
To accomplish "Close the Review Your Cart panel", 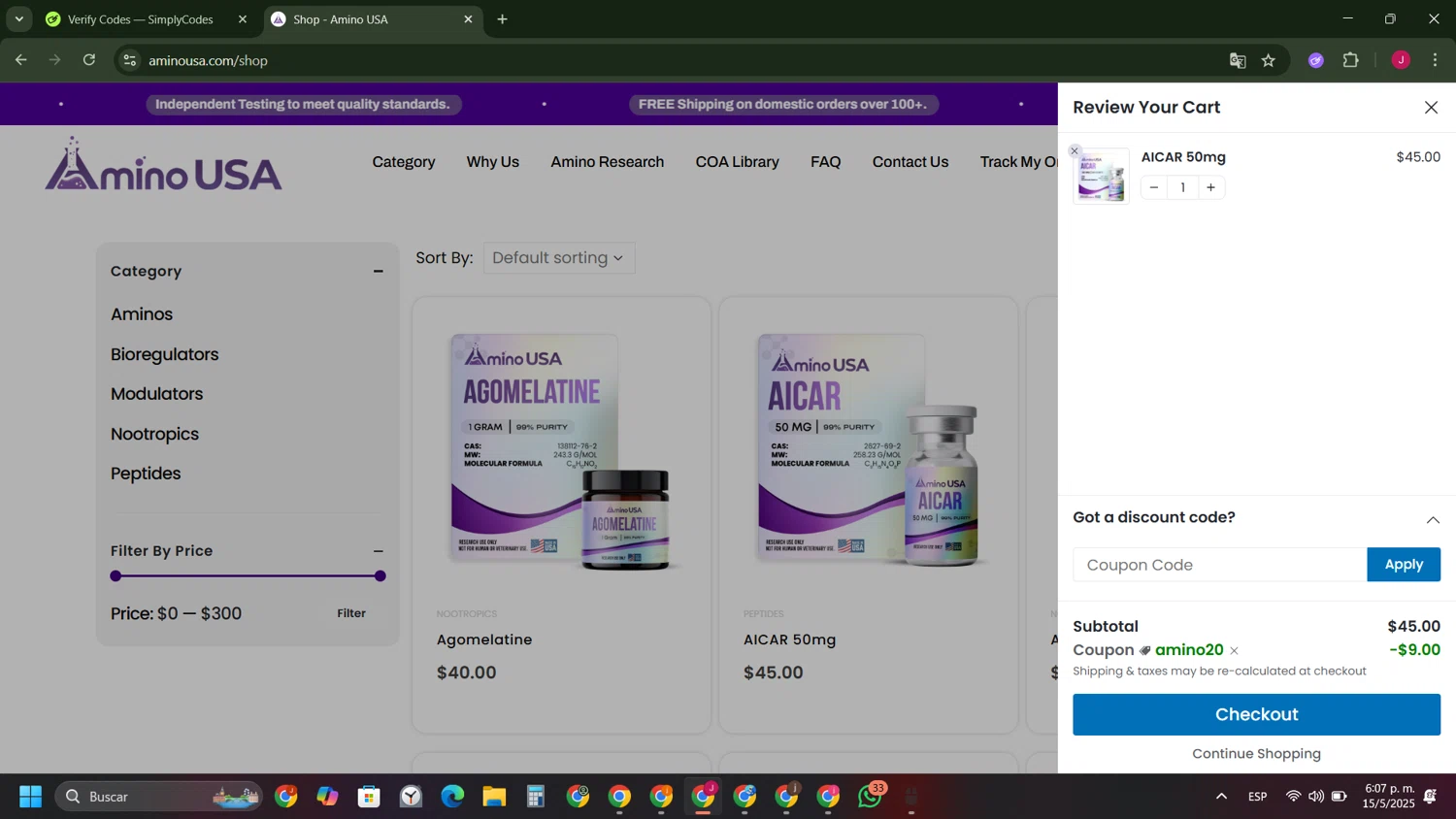I will [1431, 108].
